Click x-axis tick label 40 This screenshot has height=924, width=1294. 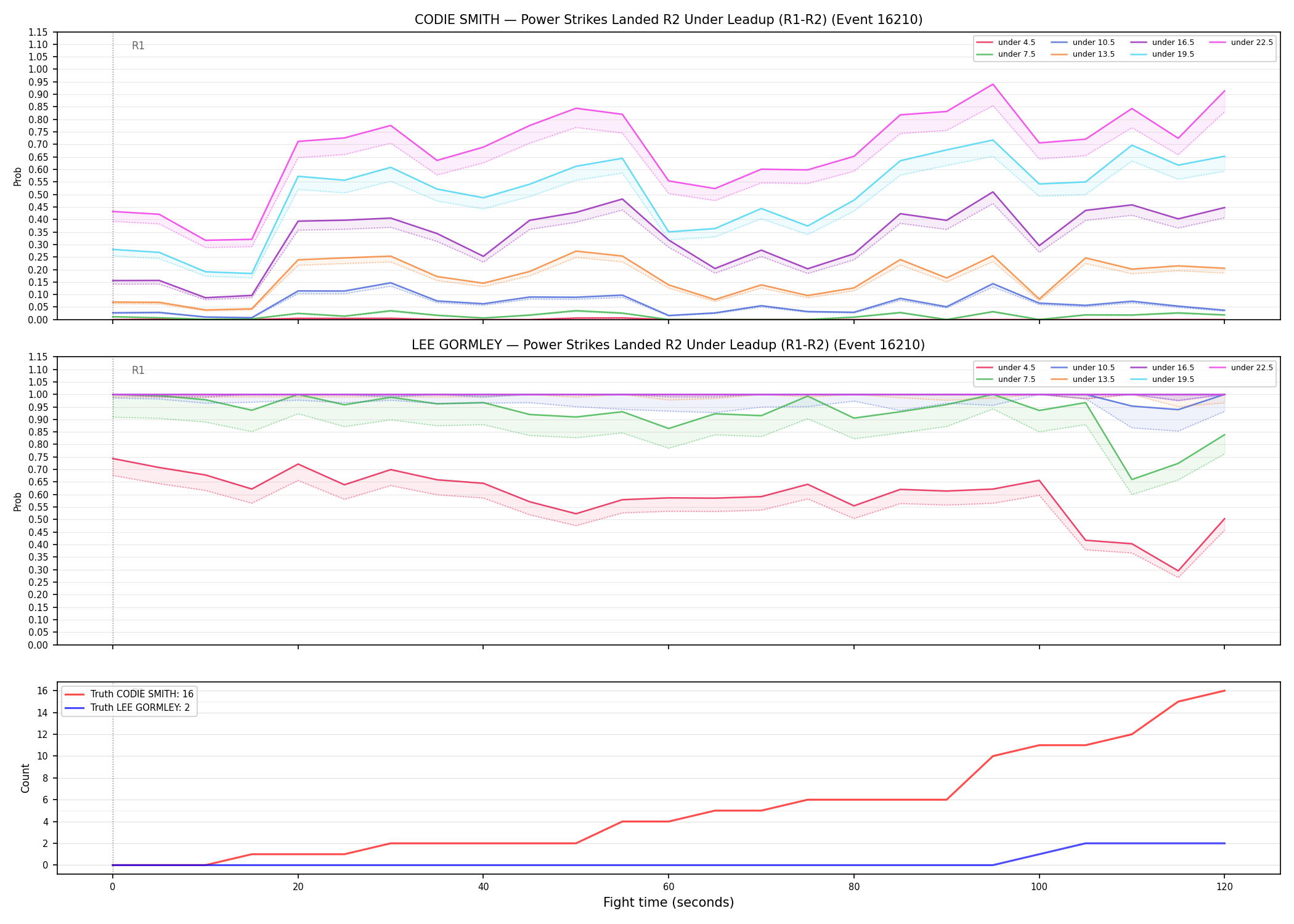click(x=483, y=887)
